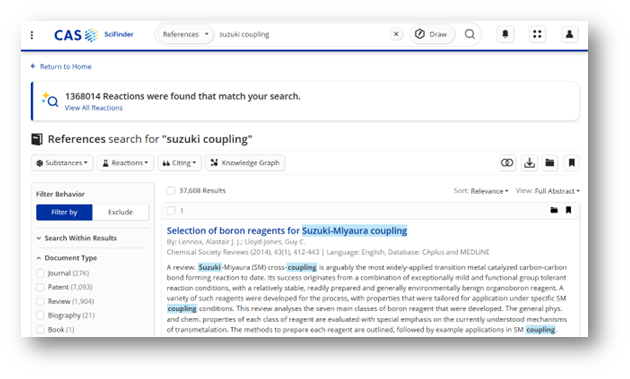The image size is (630, 379).
Task: Click the Knowledge Graph button
Action: (x=245, y=163)
